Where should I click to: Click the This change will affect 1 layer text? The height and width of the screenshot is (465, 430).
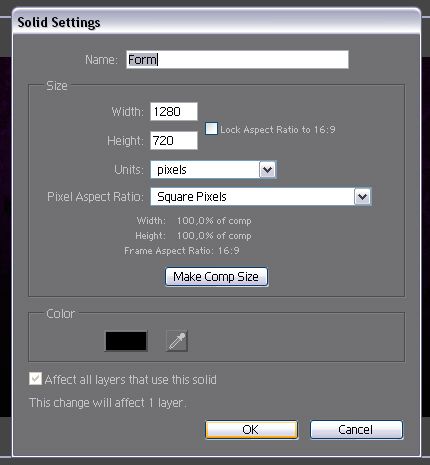tap(108, 403)
